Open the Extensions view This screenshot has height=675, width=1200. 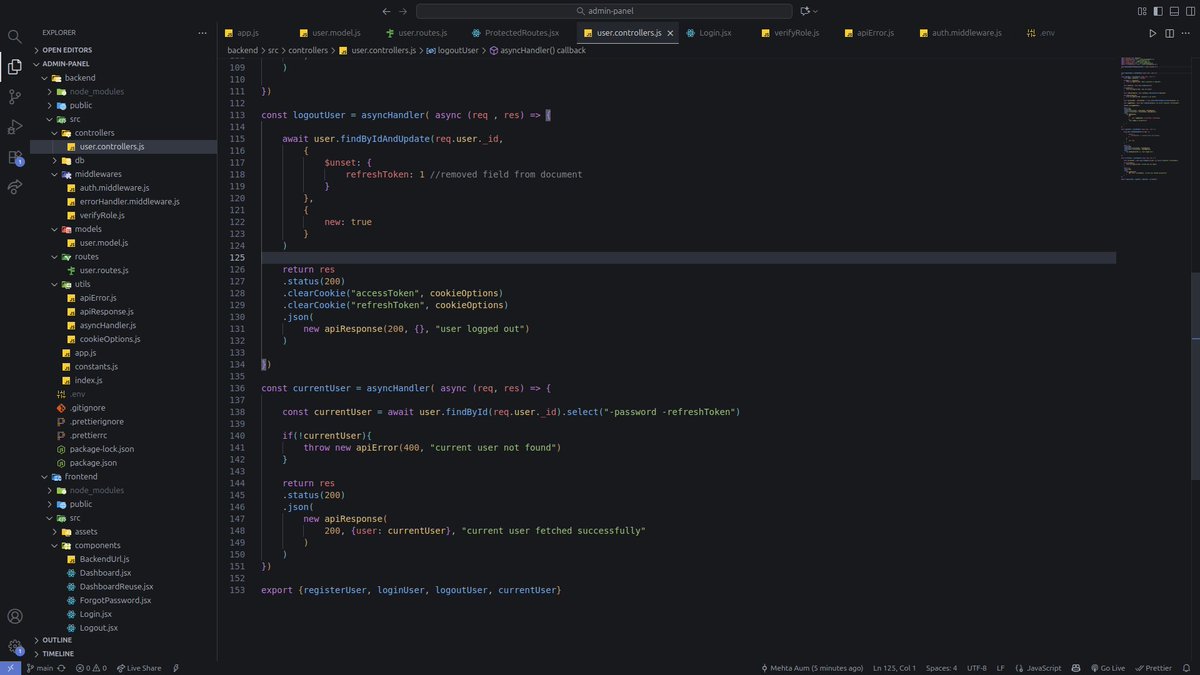click(x=14, y=156)
